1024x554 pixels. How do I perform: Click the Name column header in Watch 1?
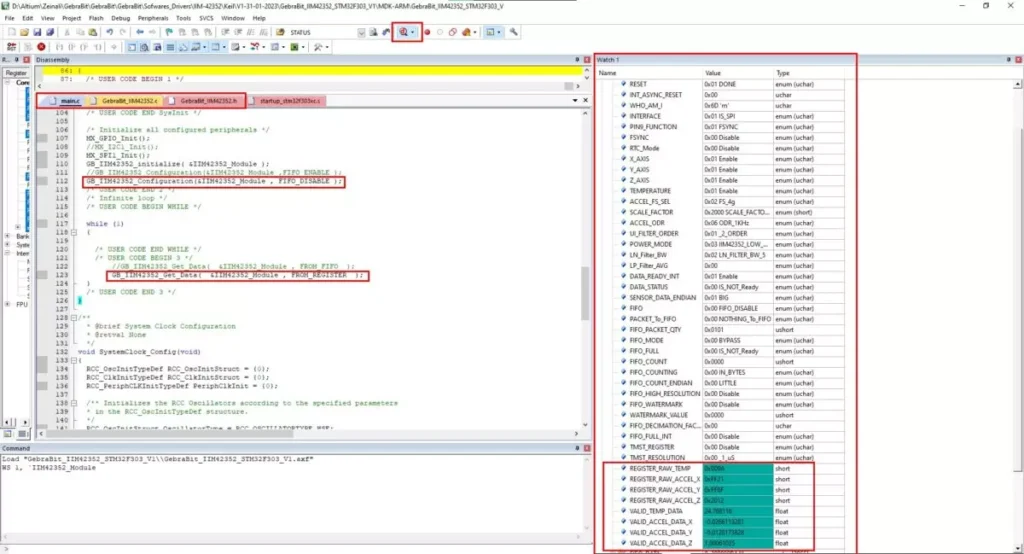pyautogui.click(x=608, y=73)
